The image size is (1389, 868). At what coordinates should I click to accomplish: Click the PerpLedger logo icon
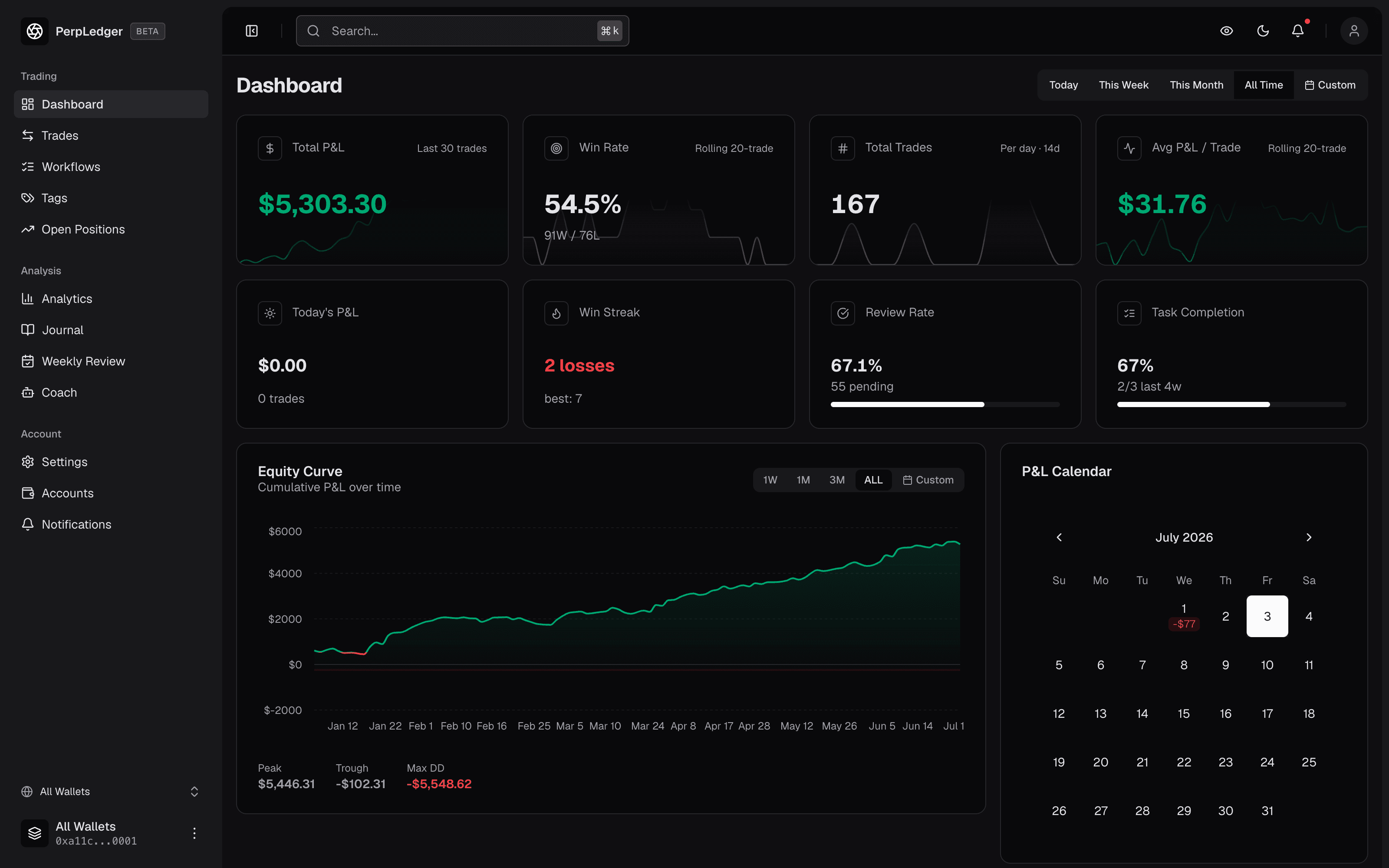(x=34, y=31)
